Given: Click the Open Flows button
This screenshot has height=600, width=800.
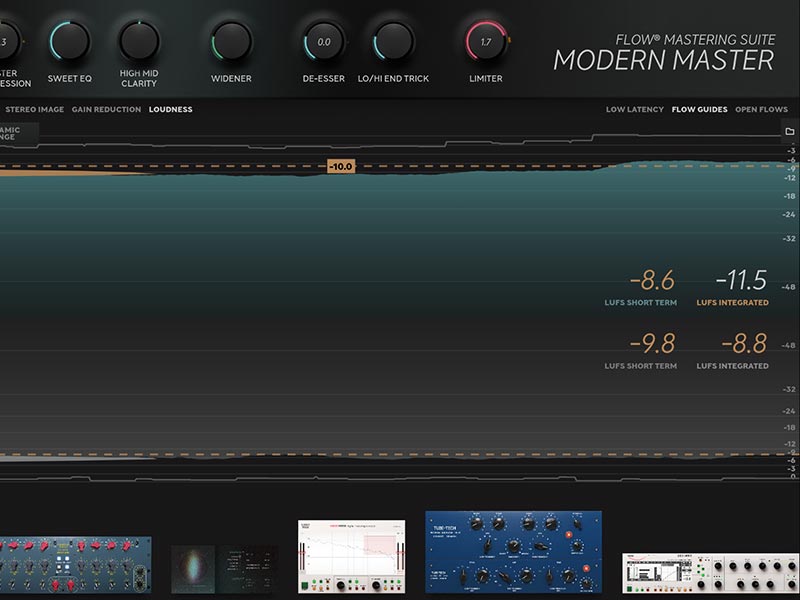Looking at the screenshot, I should [761, 109].
